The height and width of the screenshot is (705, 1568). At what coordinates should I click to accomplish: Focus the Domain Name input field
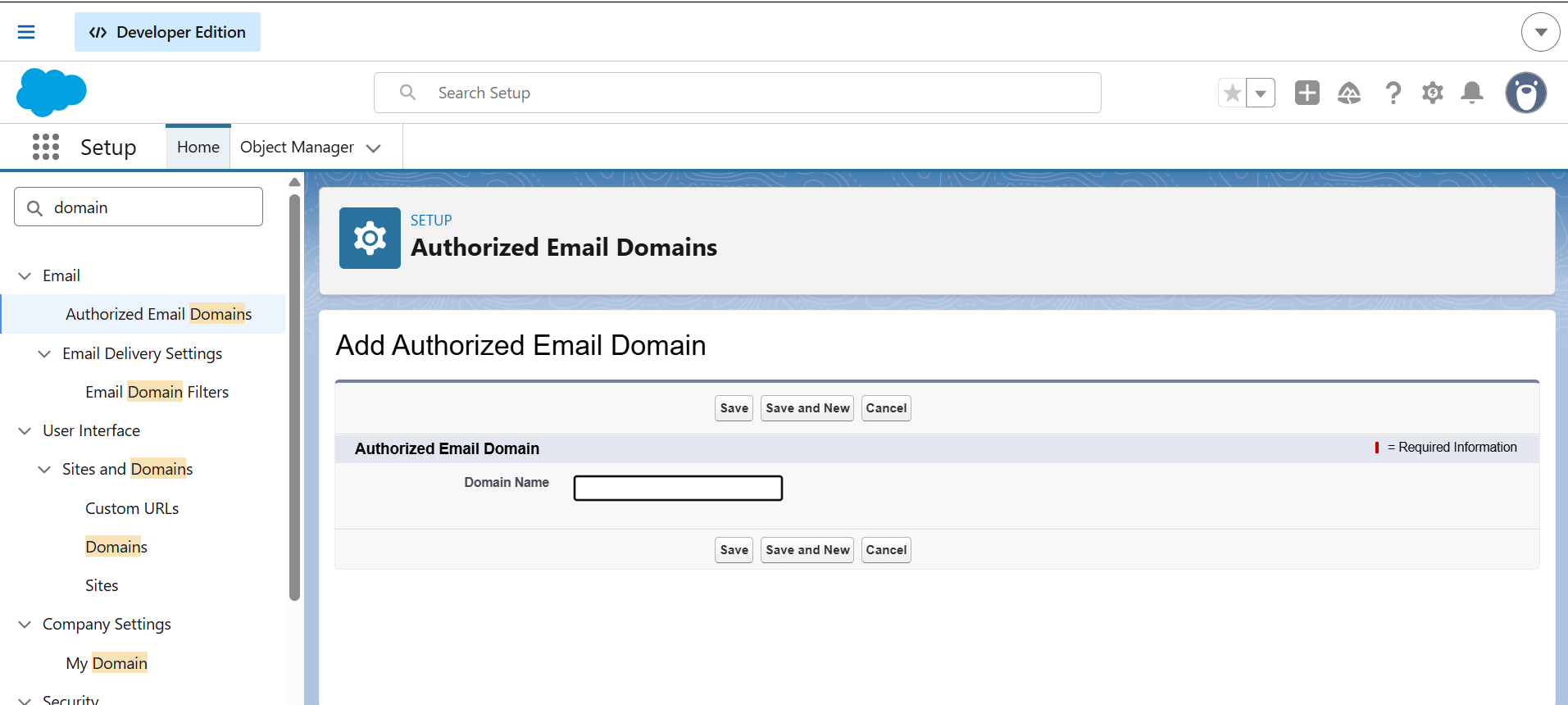[x=678, y=489]
